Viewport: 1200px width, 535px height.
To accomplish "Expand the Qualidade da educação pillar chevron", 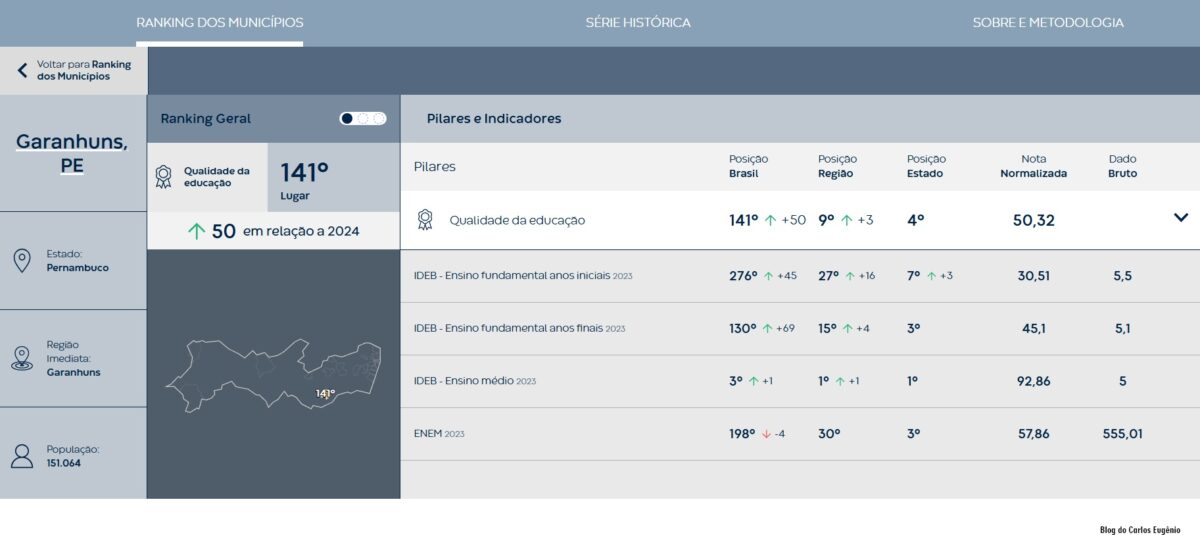I will point(1181,218).
